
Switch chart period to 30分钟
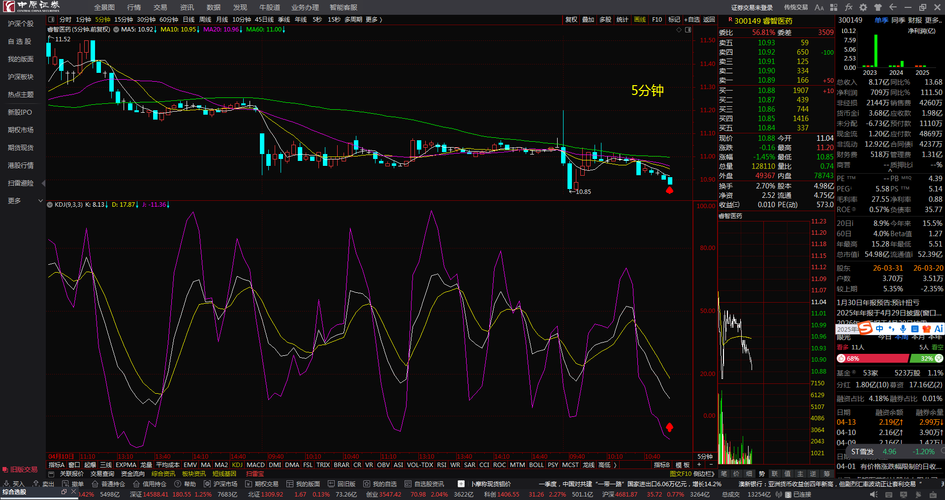(145, 19)
